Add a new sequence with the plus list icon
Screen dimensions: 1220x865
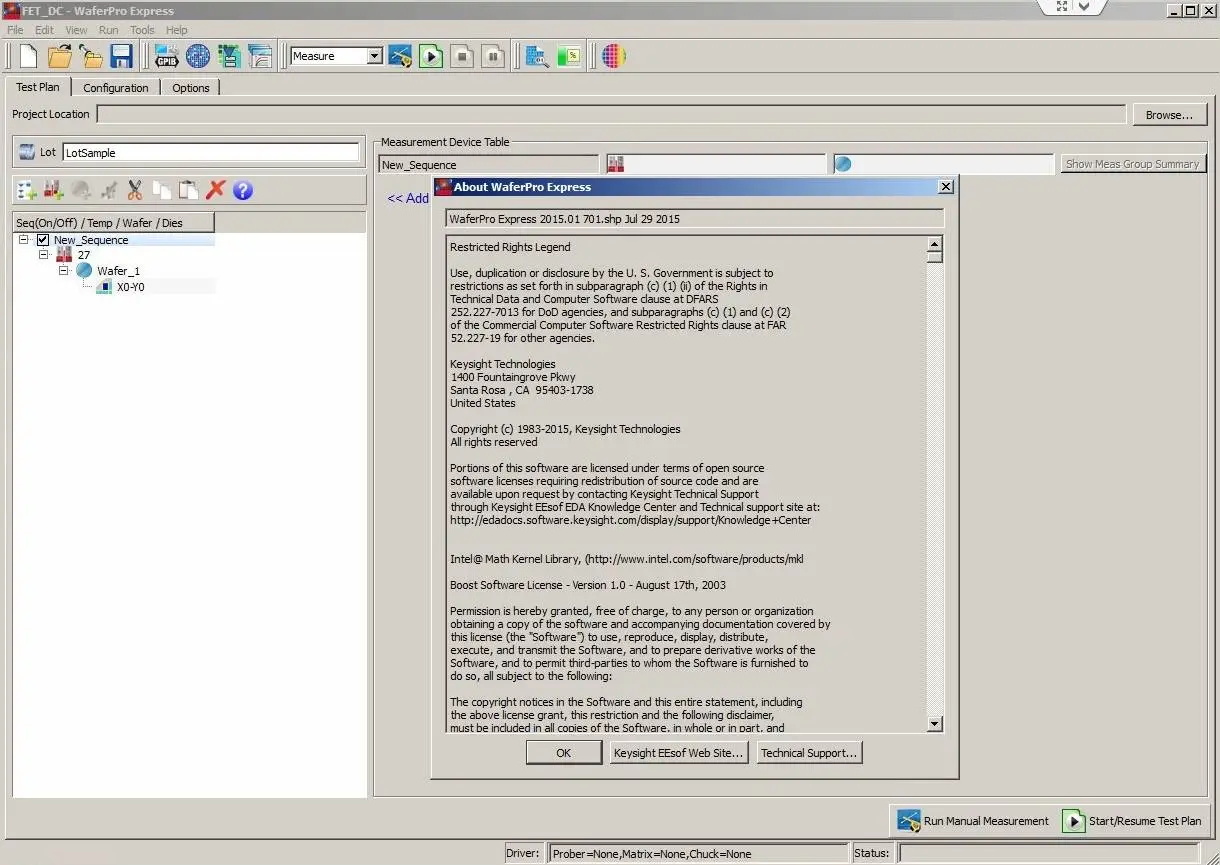(x=27, y=190)
